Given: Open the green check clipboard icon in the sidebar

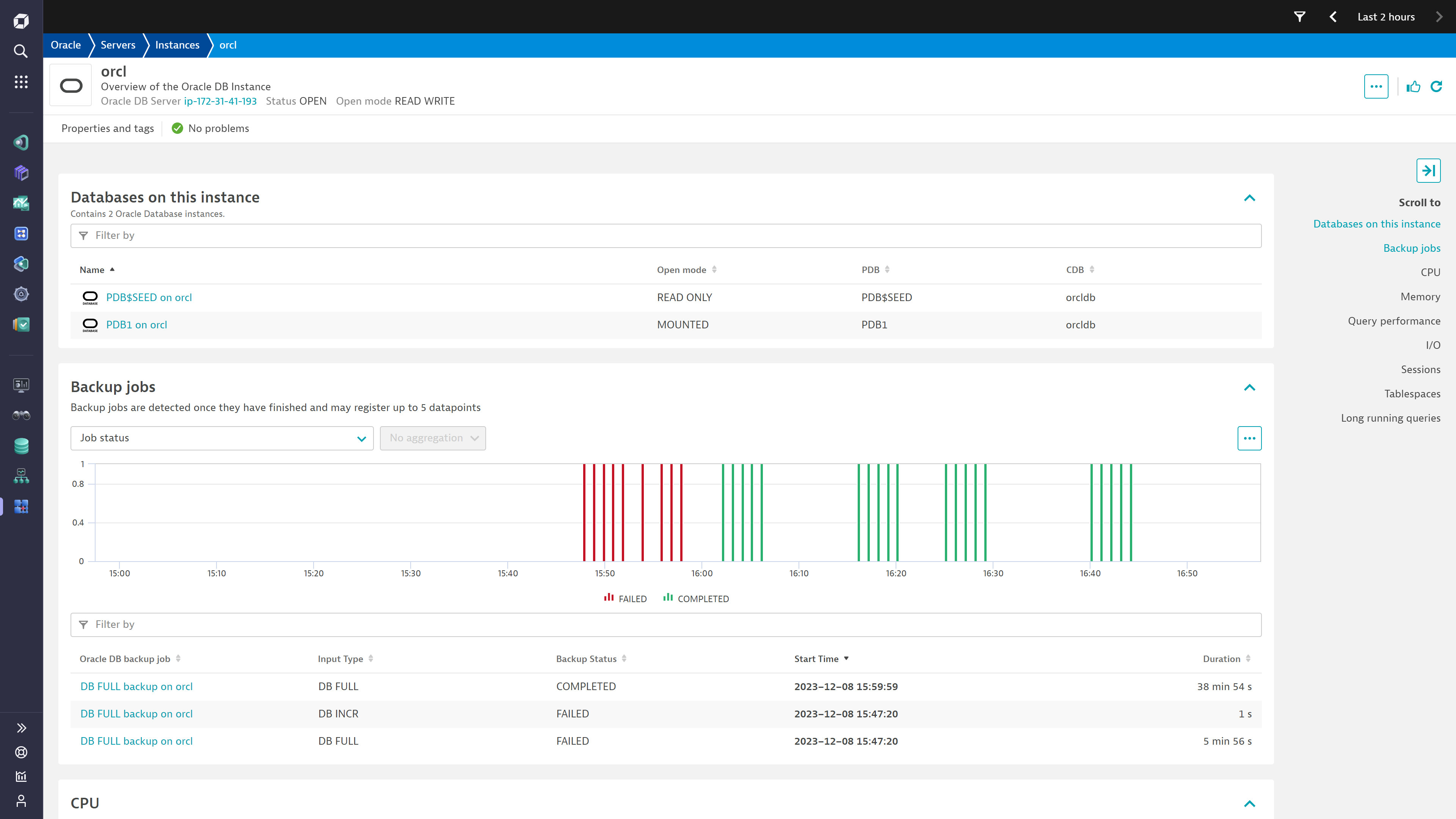Looking at the screenshot, I should tap(21, 325).
